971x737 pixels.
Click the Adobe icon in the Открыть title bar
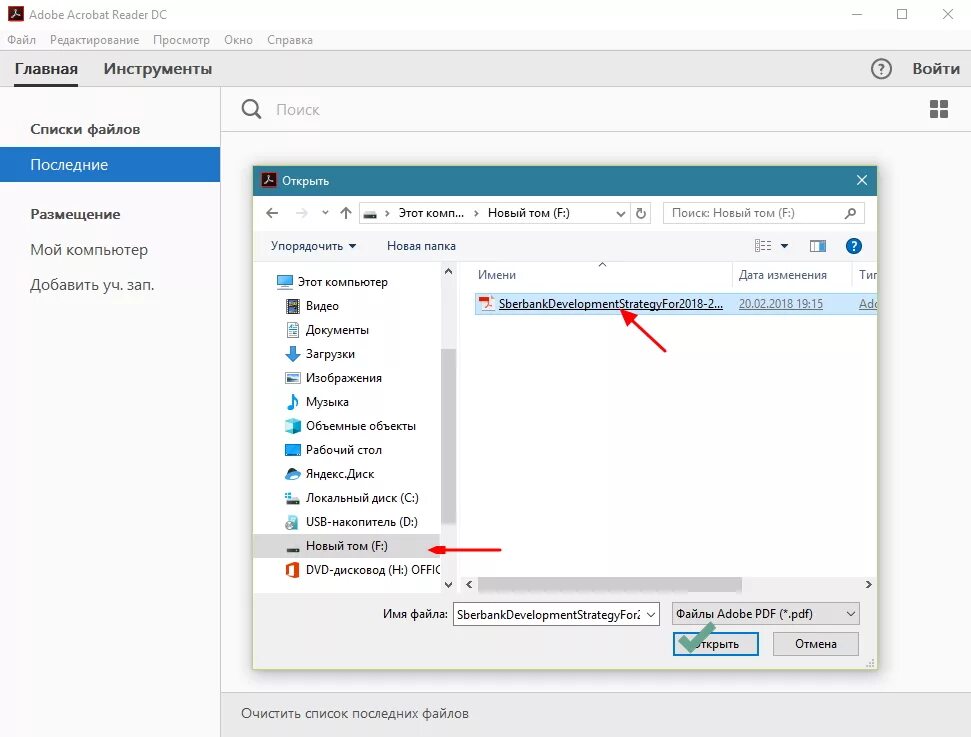tap(268, 180)
